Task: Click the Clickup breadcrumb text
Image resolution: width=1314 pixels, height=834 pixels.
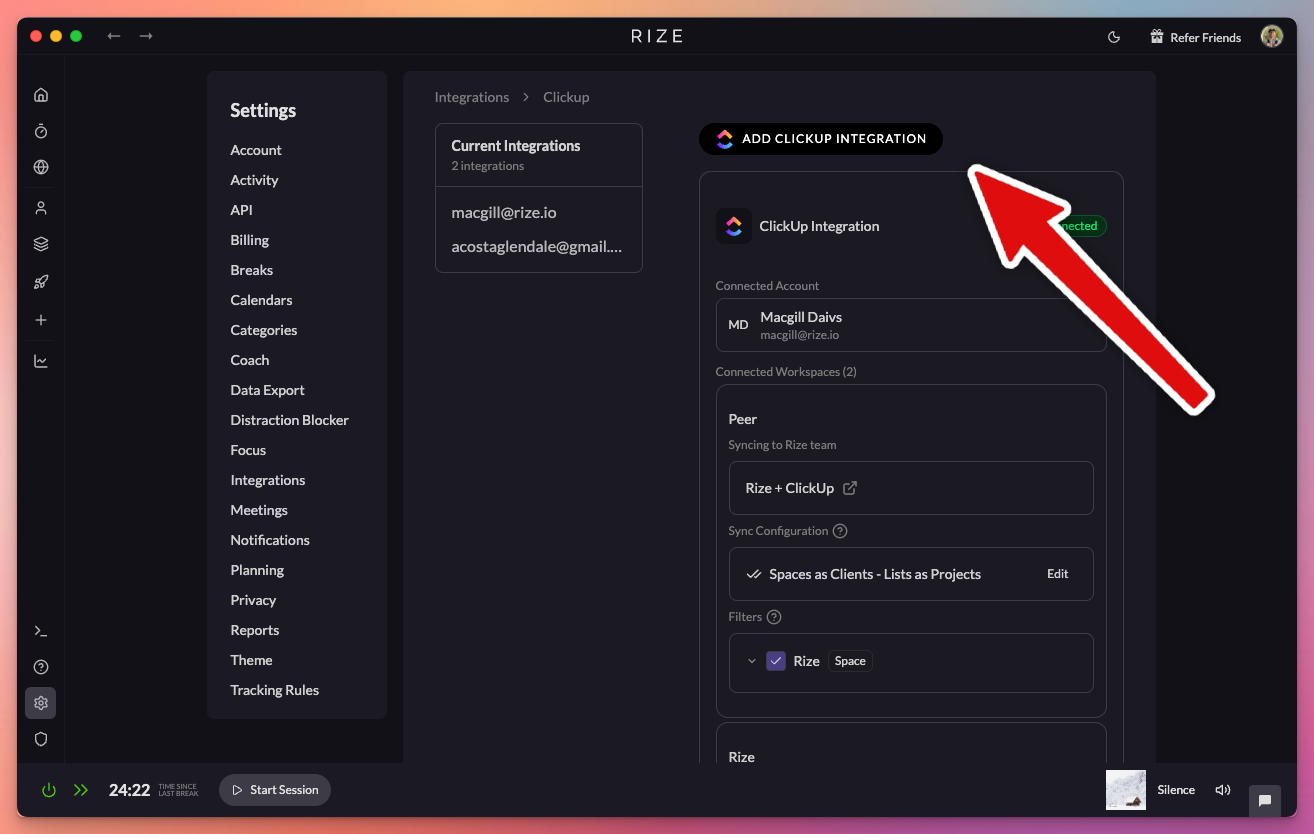Action: [566, 97]
